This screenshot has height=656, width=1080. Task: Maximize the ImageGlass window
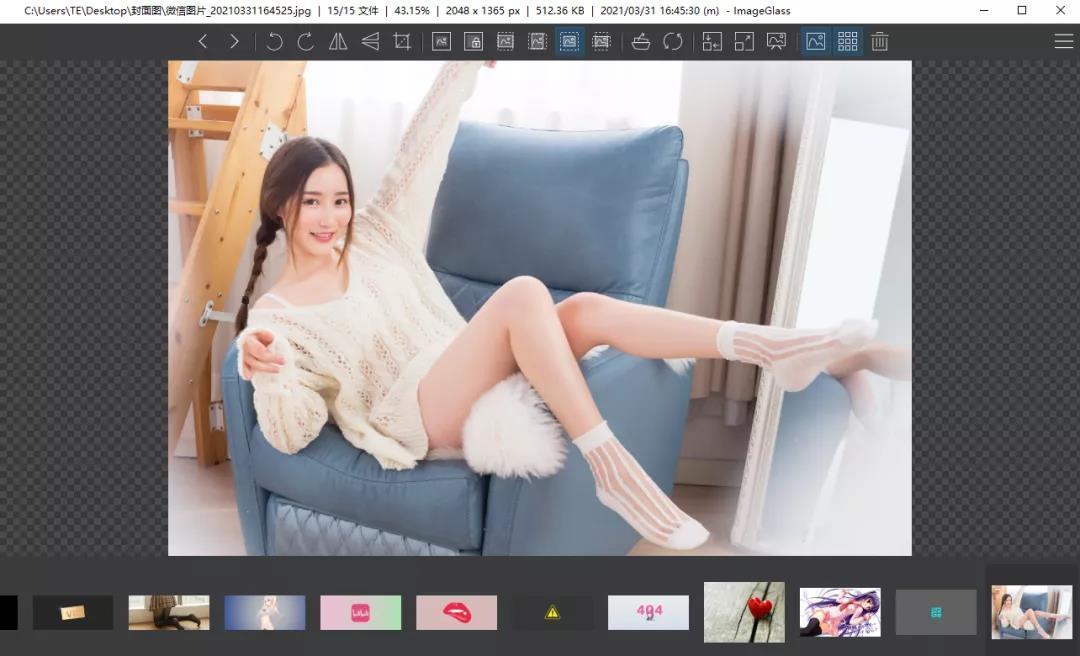(x=1022, y=10)
